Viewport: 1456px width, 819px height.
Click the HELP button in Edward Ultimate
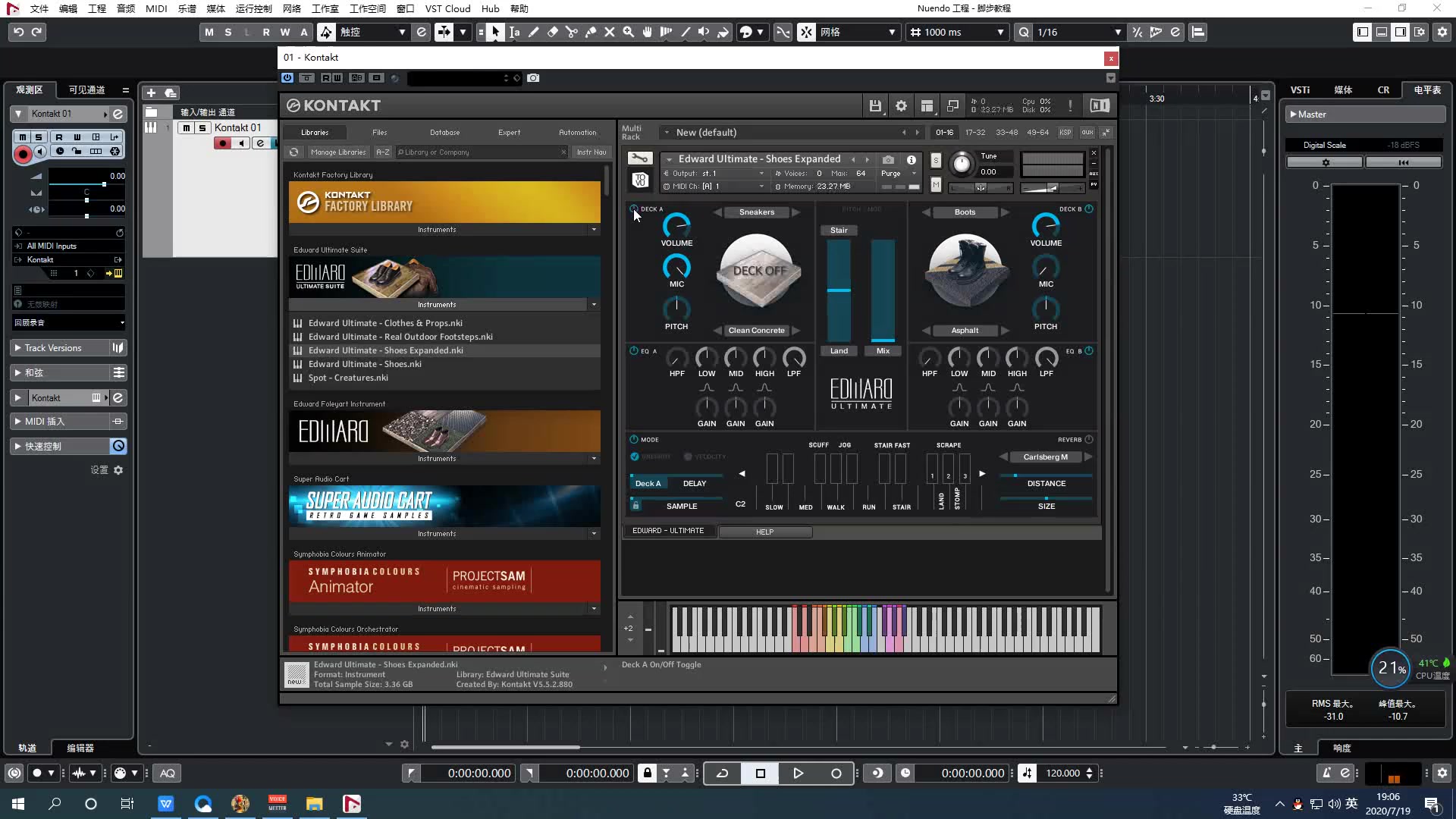(x=765, y=531)
